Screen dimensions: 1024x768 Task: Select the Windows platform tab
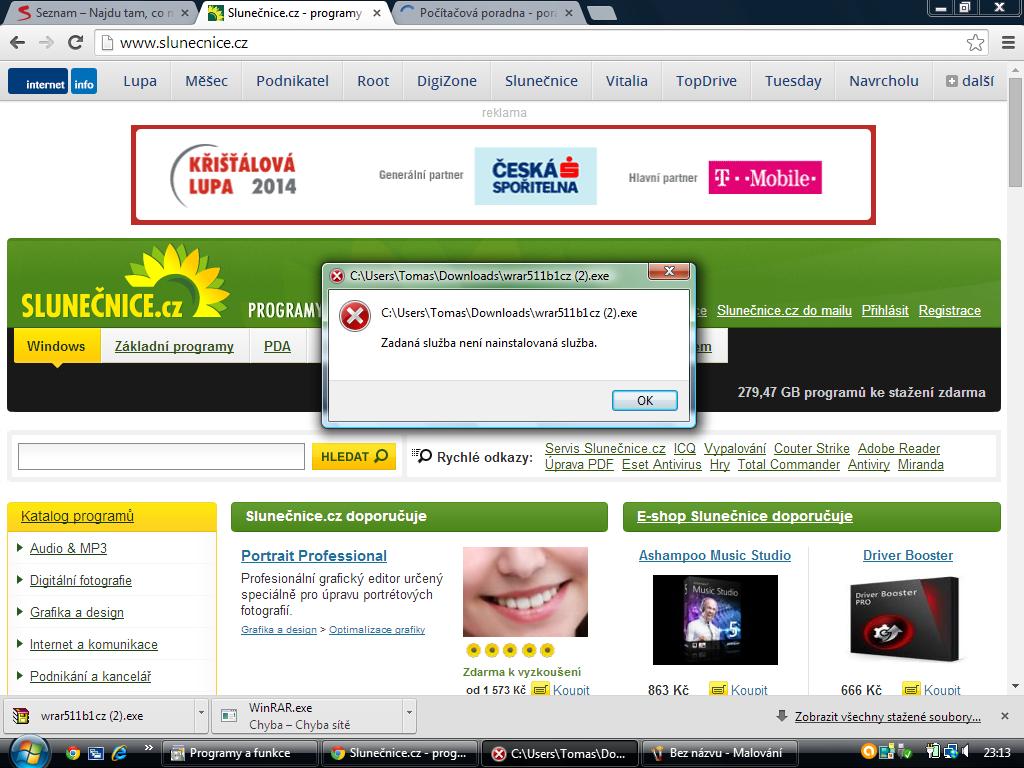coord(56,346)
